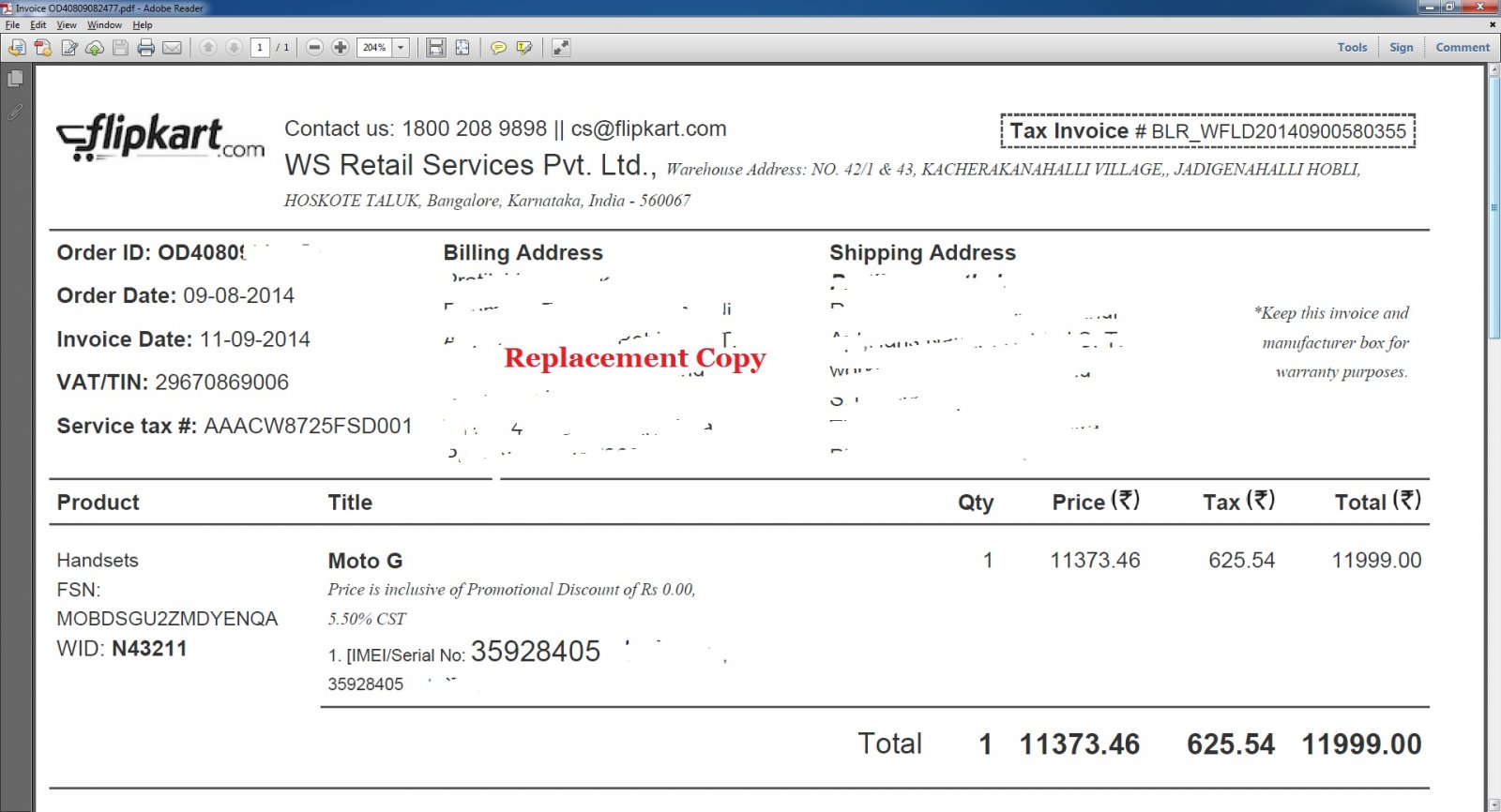The height and width of the screenshot is (812, 1501).
Task: Click the scrollbar up arrow
Action: click(1493, 71)
